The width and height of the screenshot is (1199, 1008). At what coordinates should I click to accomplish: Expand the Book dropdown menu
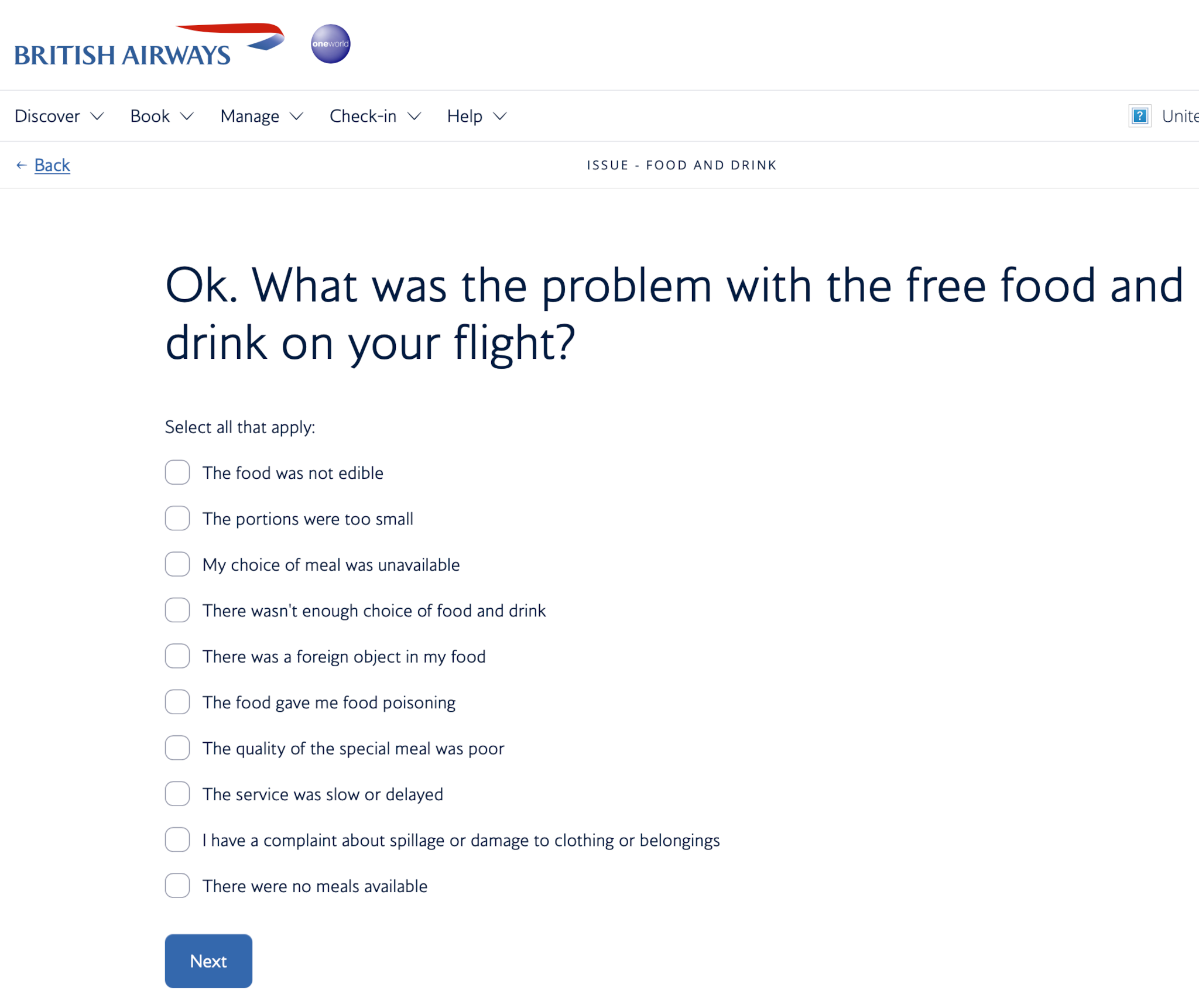(x=149, y=116)
